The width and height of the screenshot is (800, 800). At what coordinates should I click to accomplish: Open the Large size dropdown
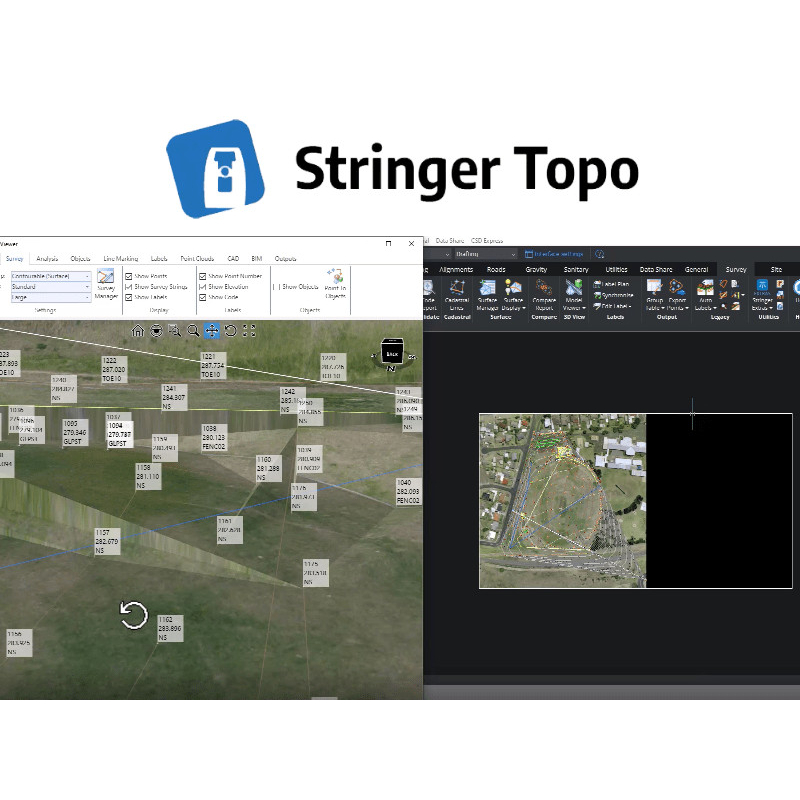pyautogui.click(x=51, y=297)
